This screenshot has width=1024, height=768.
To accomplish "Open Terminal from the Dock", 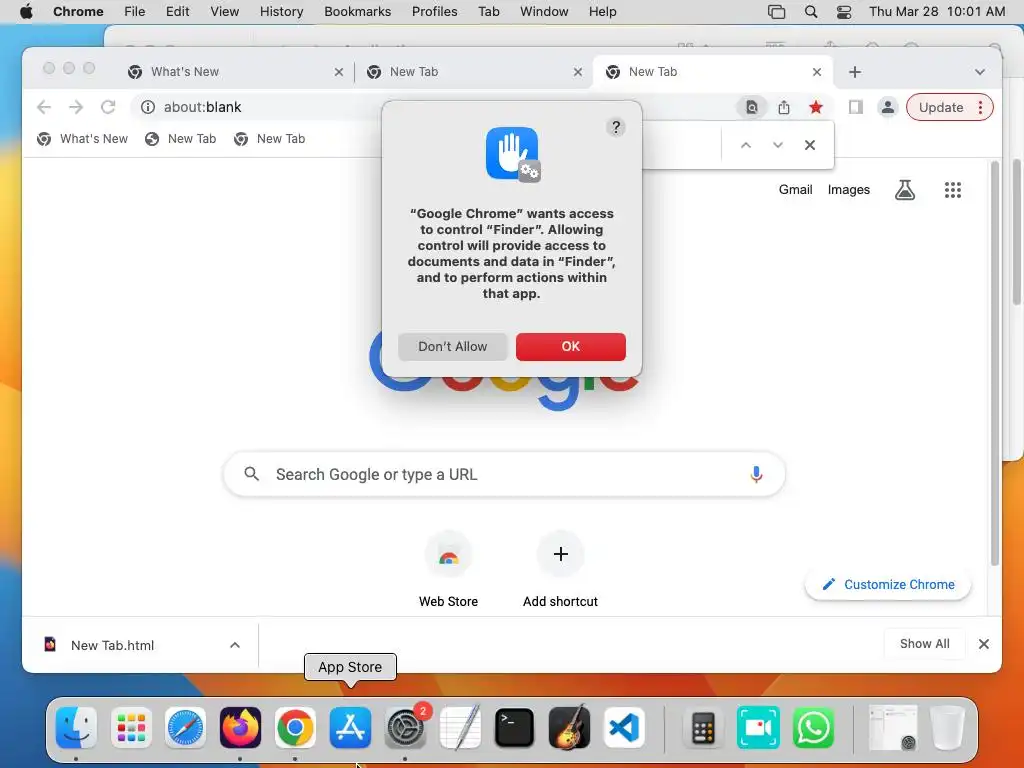I will pyautogui.click(x=515, y=728).
